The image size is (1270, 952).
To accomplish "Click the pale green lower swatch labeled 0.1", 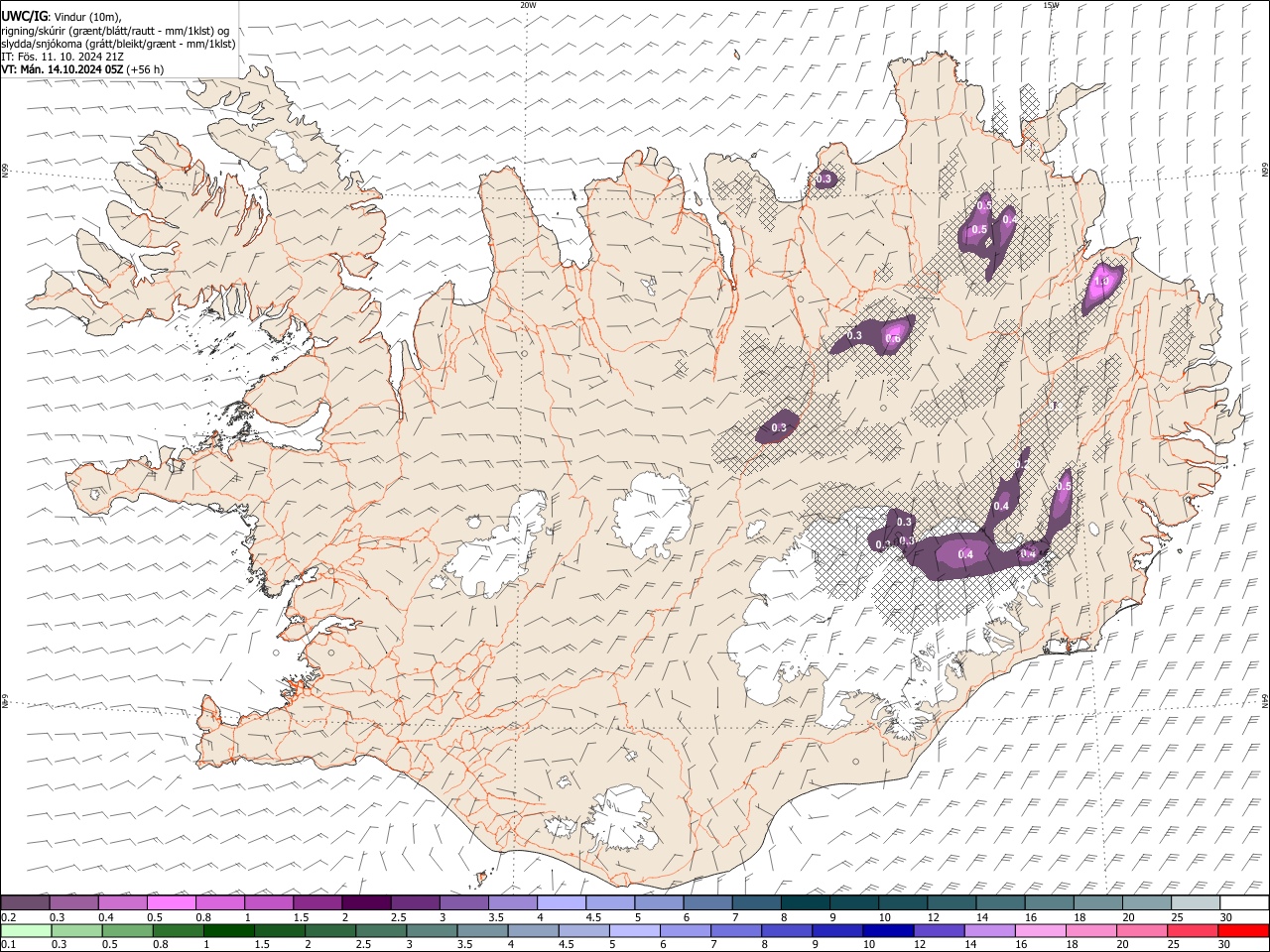I will coord(26,930).
